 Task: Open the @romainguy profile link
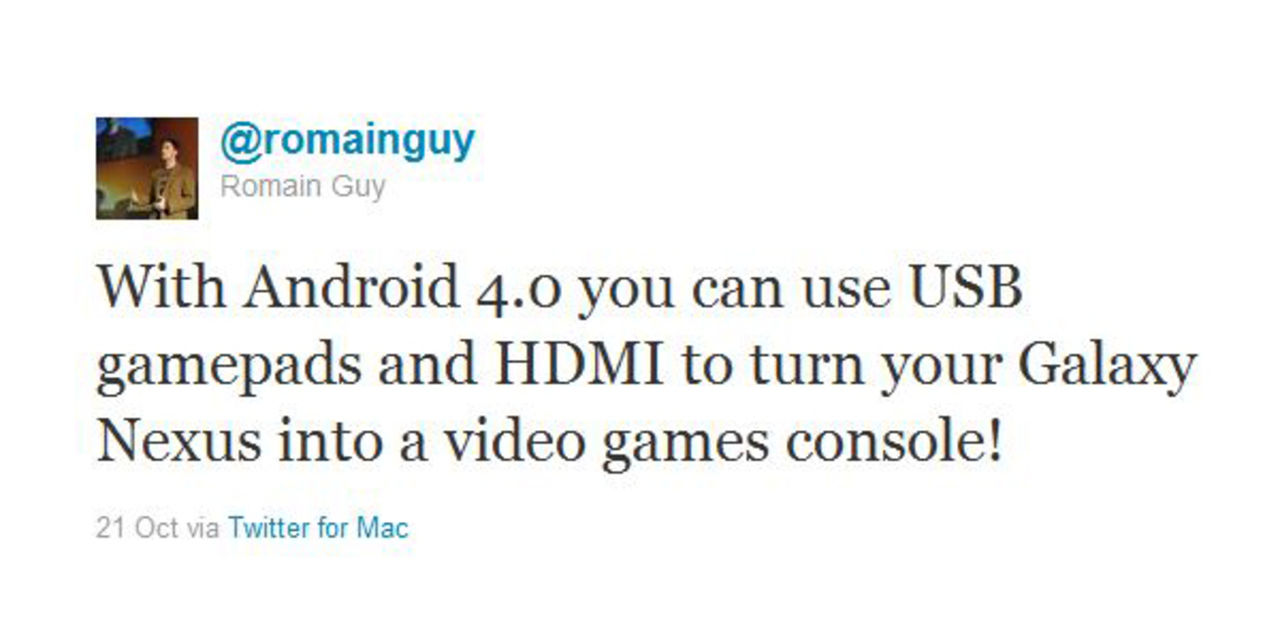[x=347, y=142]
